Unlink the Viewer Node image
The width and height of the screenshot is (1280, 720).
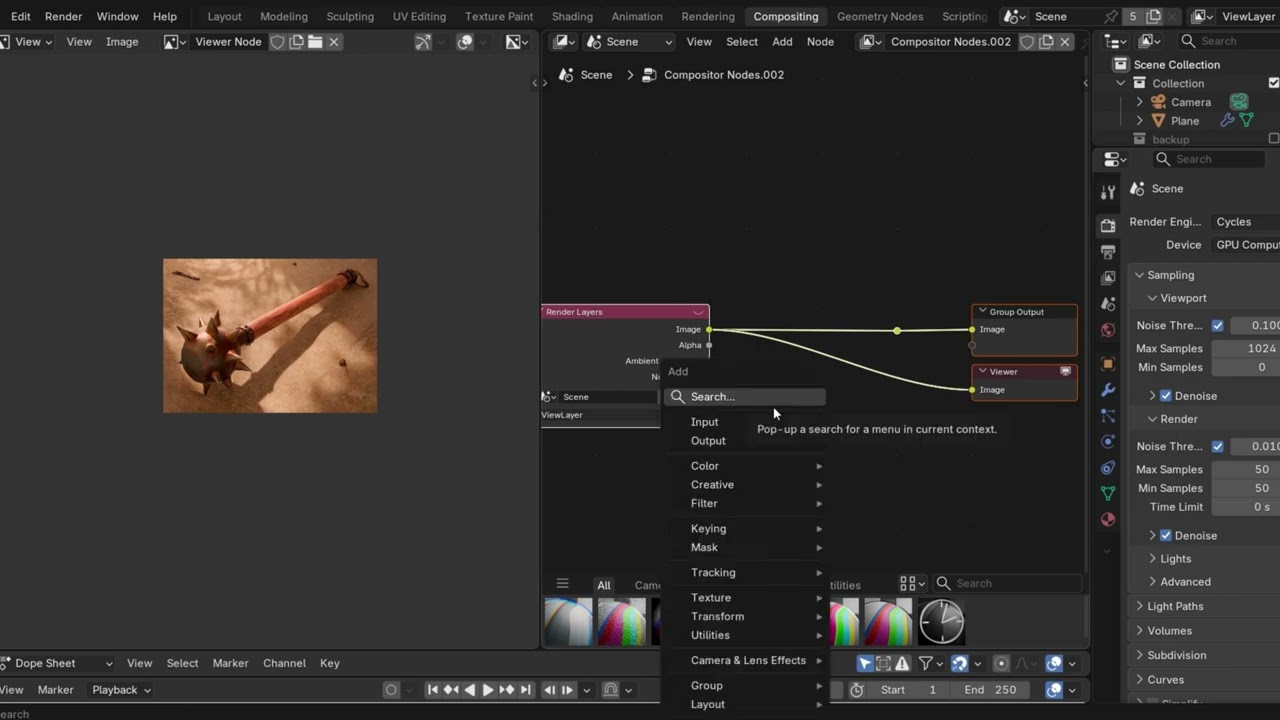click(334, 42)
